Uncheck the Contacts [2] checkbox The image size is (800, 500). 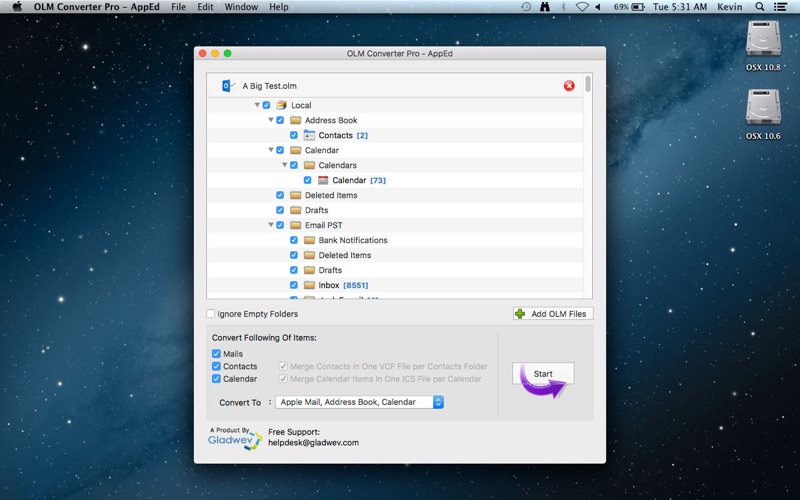coord(294,135)
